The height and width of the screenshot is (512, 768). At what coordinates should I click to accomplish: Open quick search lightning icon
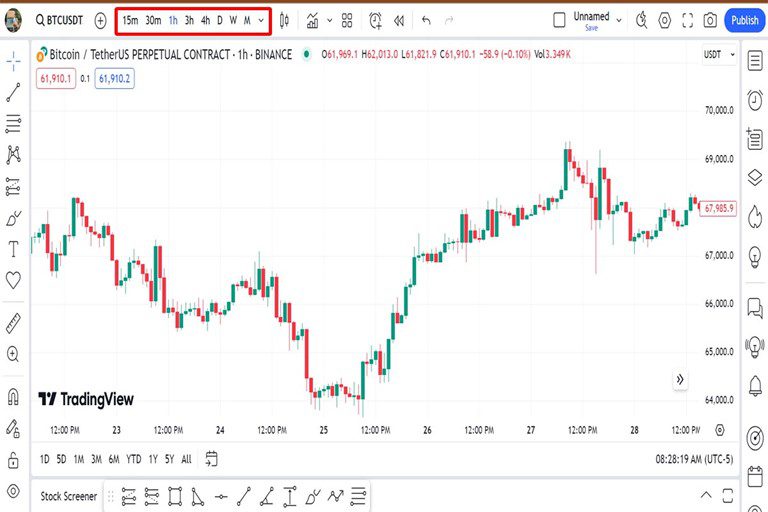point(641,21)
